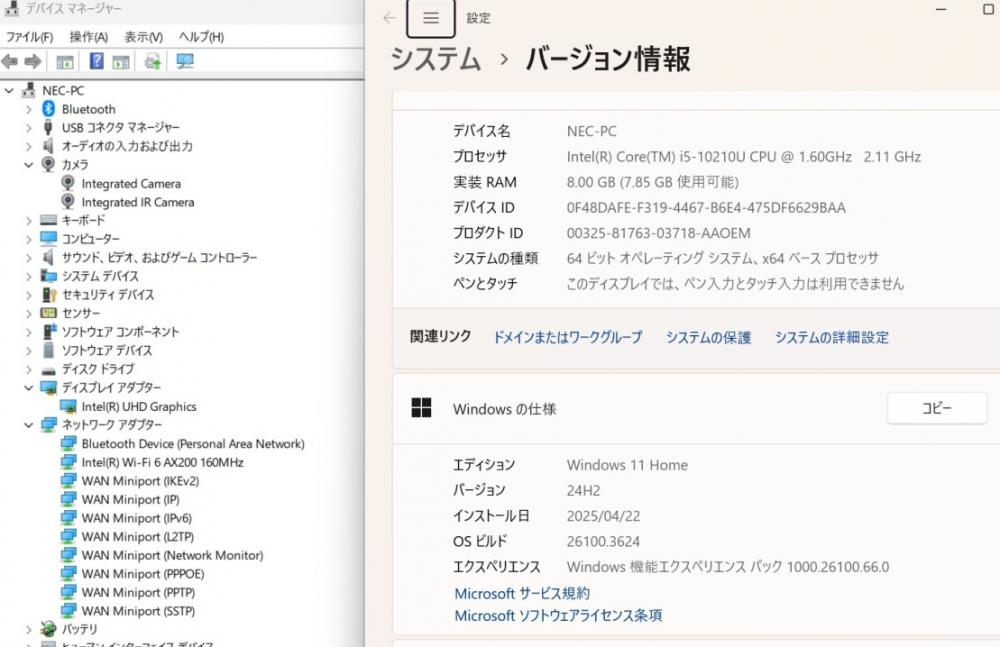Open システムの保護 link
The image size is (1000, 647).
tap(709, 337)
